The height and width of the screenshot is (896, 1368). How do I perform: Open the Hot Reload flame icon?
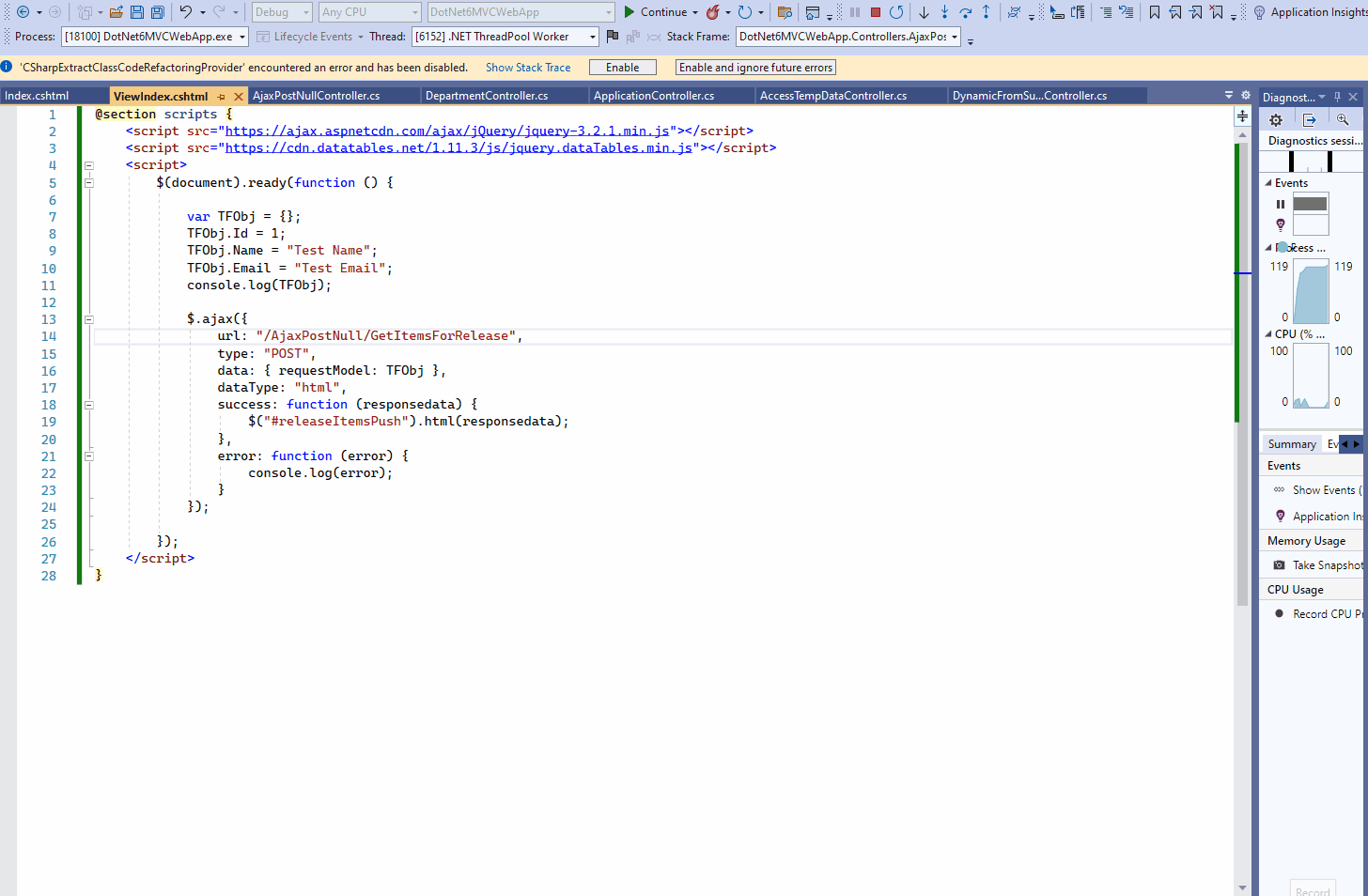tap(714, 11)
